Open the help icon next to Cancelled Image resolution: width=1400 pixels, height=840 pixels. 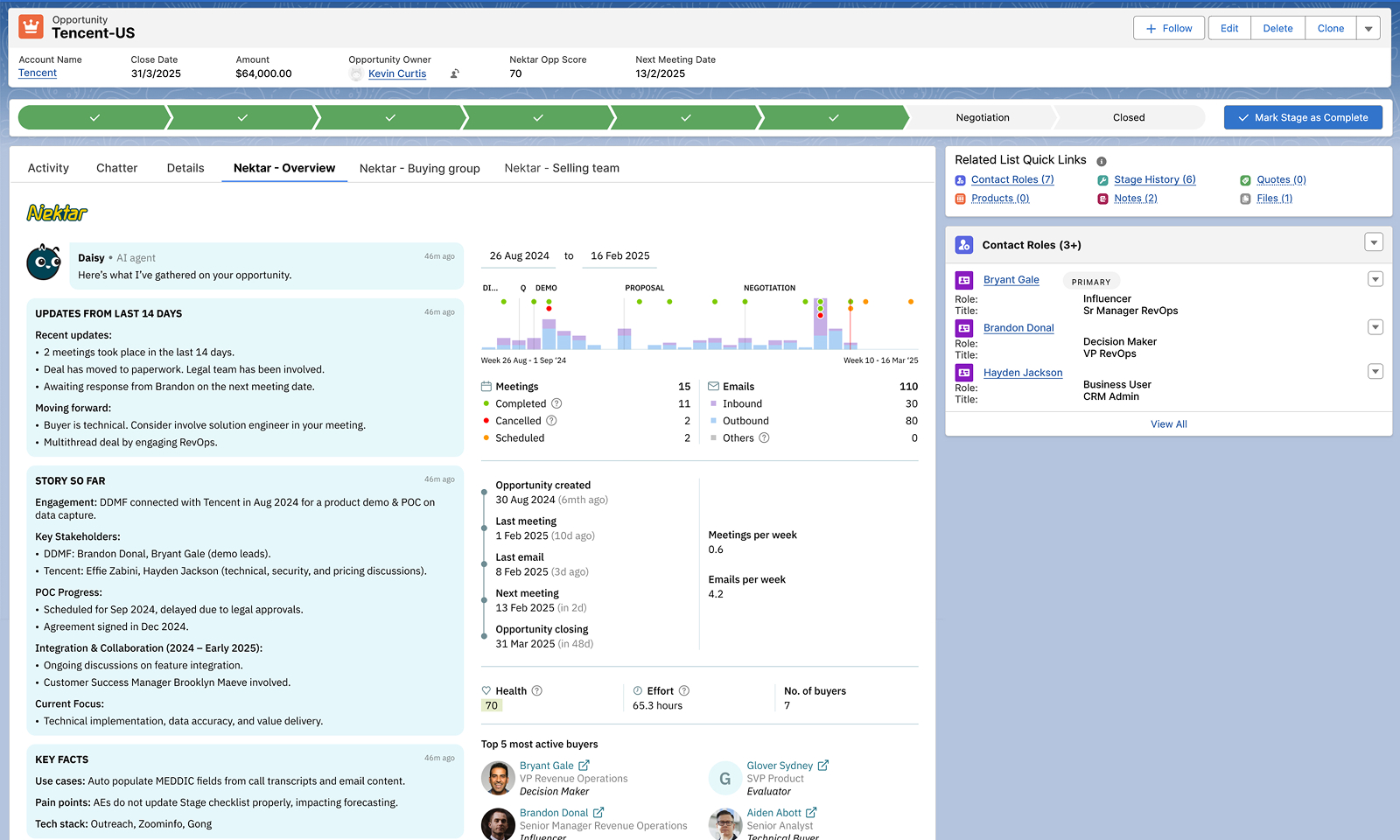pyautogui.click(x=551, y=421)
